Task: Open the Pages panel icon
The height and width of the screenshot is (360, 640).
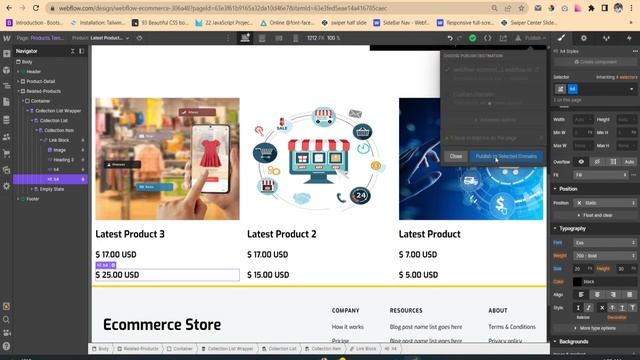Action: [7, 102]
